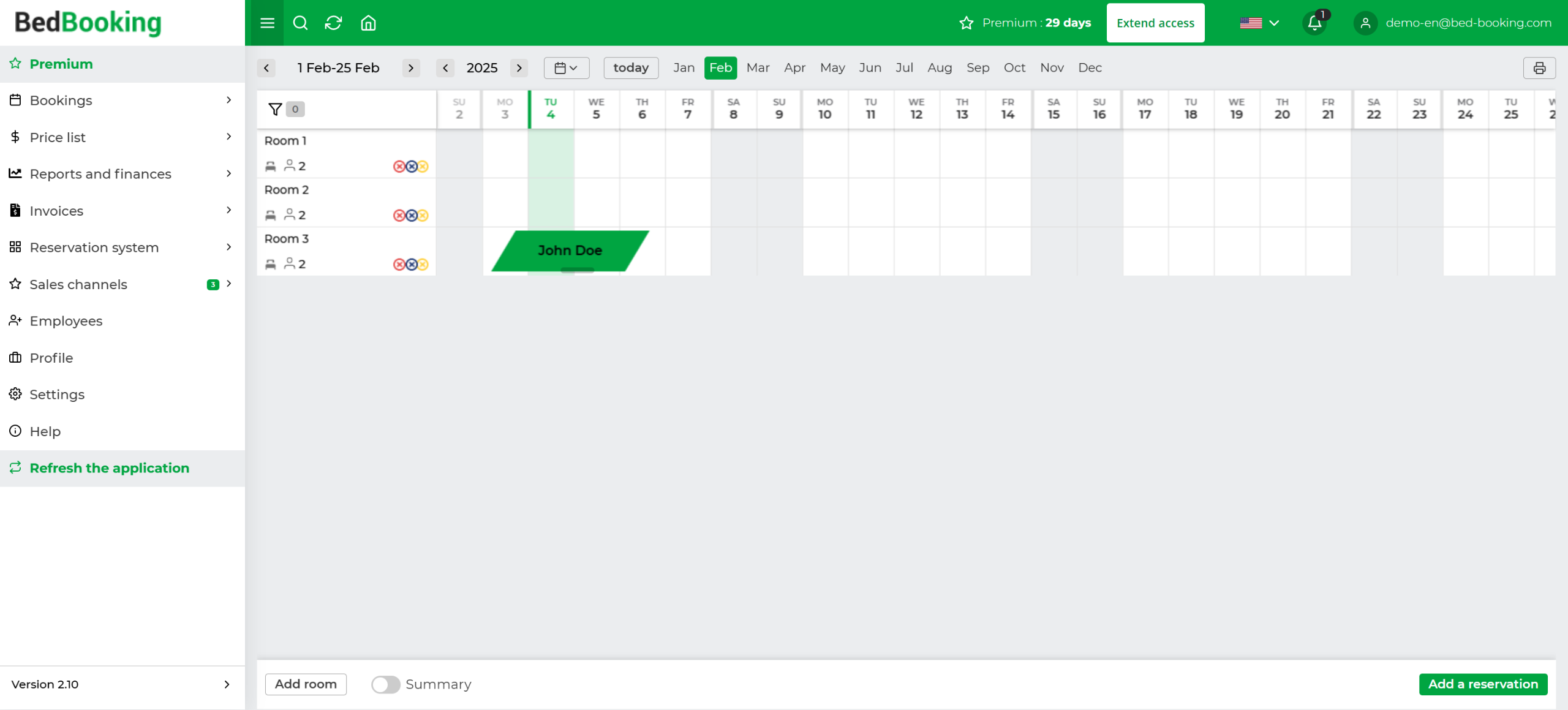Open the room filter funnel icon

275,109
